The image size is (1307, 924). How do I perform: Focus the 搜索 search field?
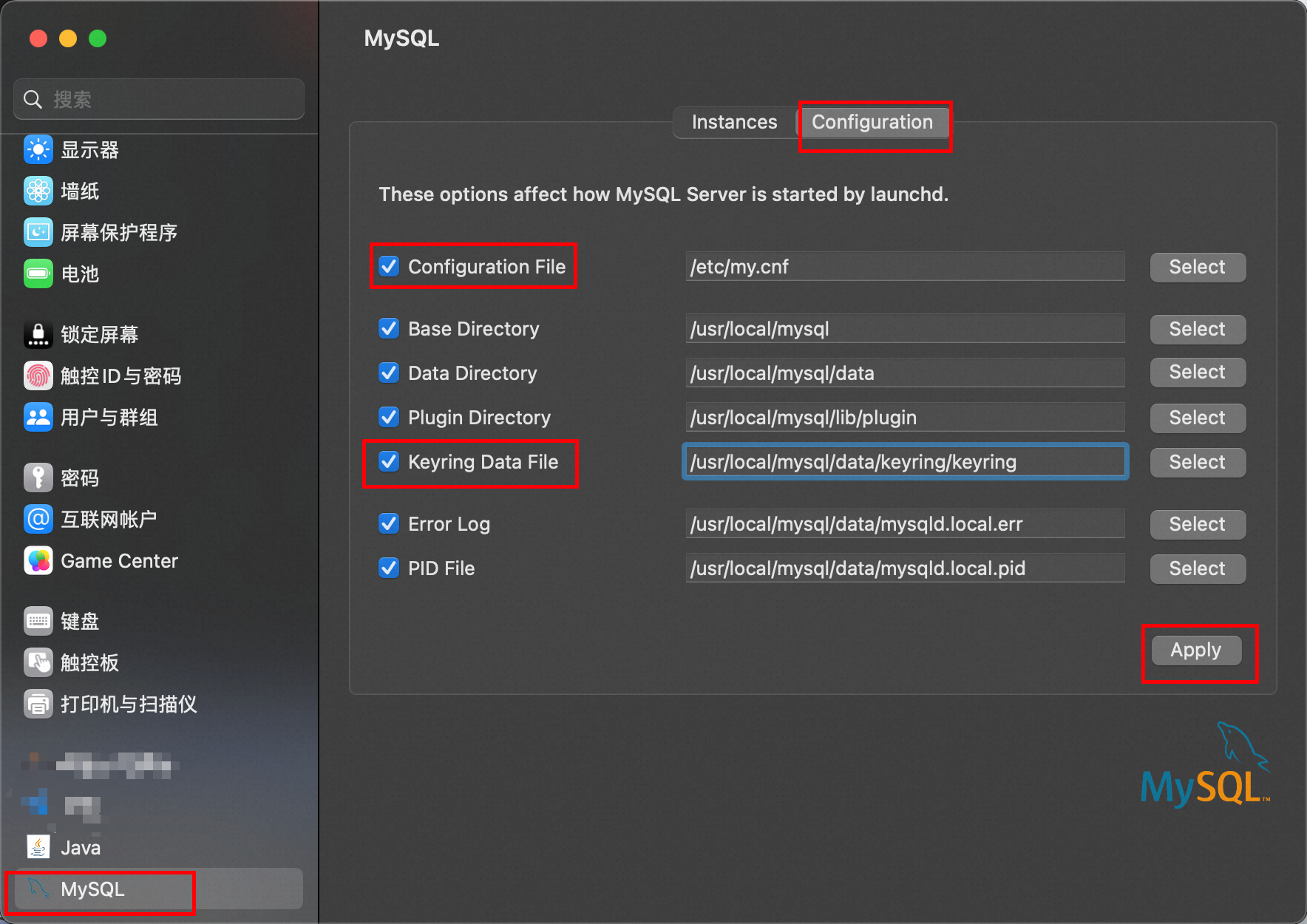[x=159, y=99]
